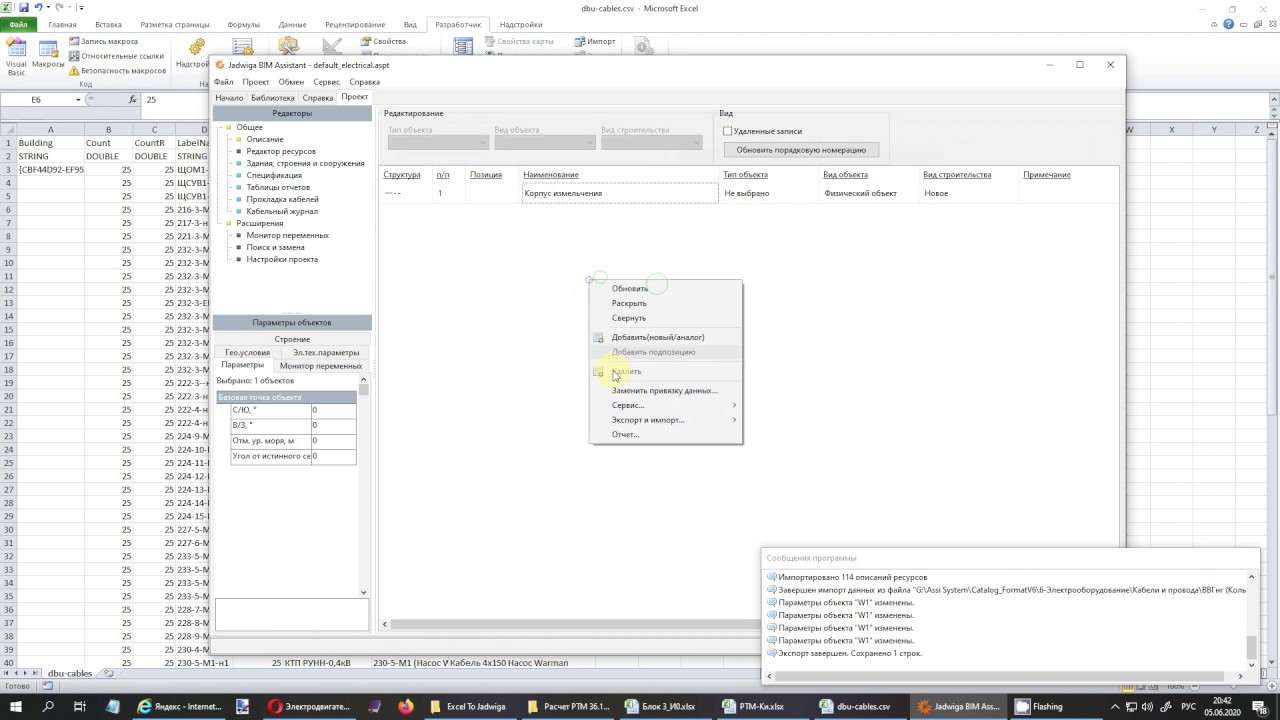Open Настройки проекта tree item
The height and width of the screenshot is (720, 1280).
pyautogui.click(x=282, y=259)
